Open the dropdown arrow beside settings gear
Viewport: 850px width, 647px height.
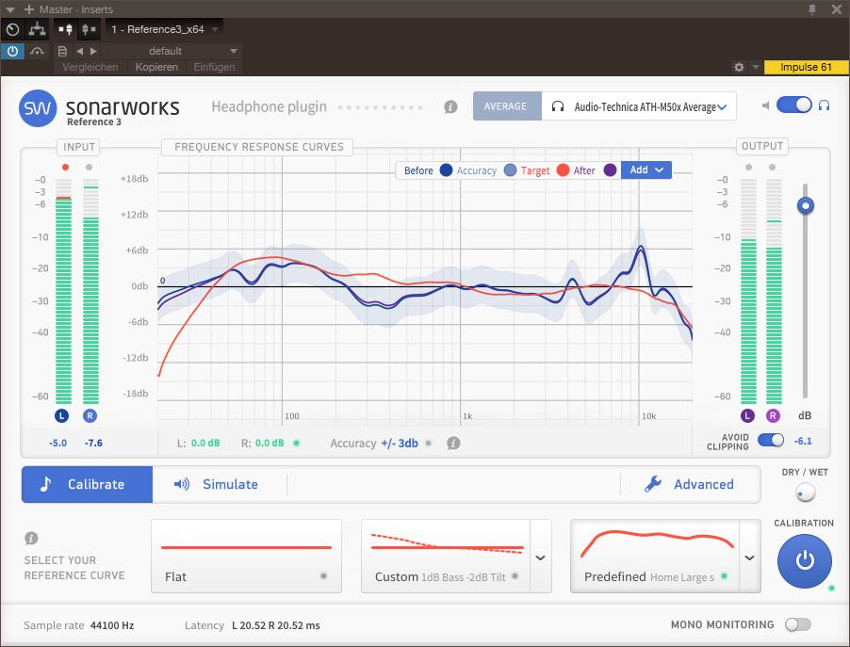click(x=756, y=68)
